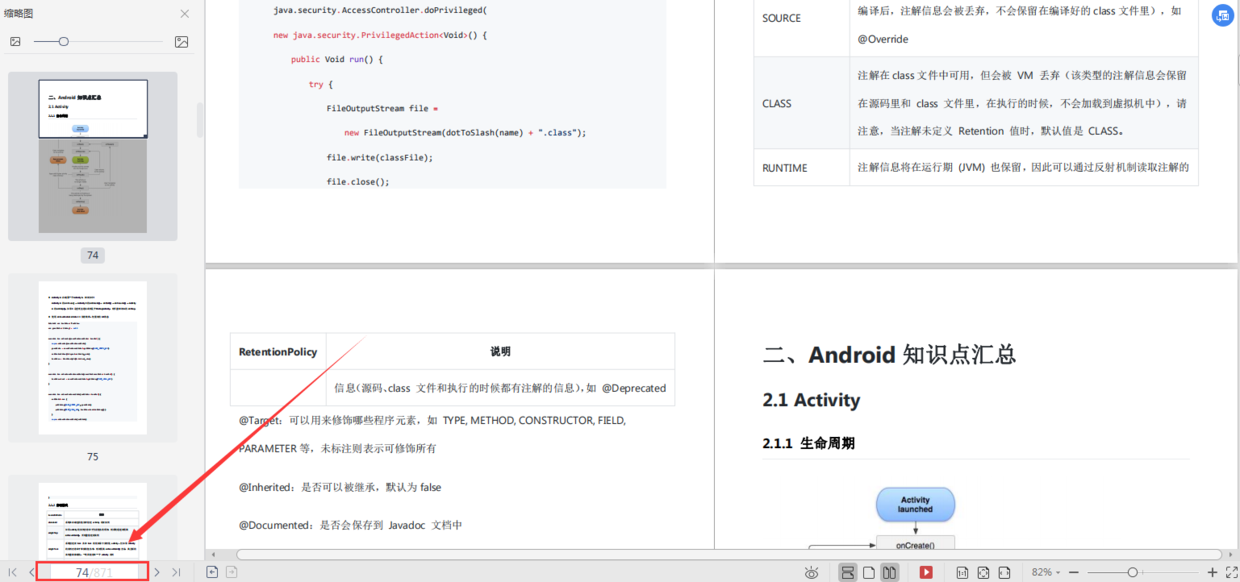Zoom in using the plus button
The image size is (1240, 582).
click(1213, 572)
